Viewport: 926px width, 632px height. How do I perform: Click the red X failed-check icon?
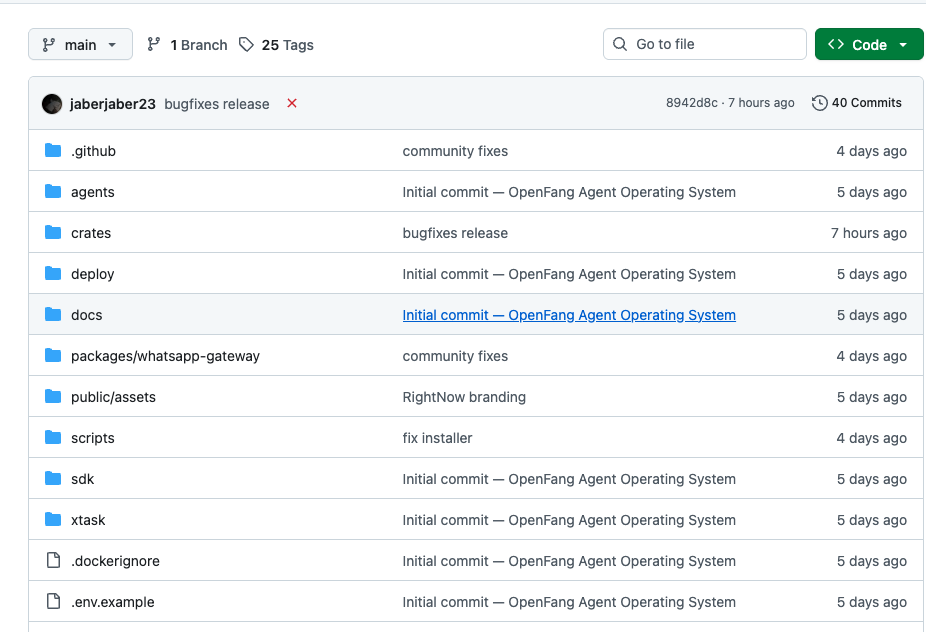(291, 103)
